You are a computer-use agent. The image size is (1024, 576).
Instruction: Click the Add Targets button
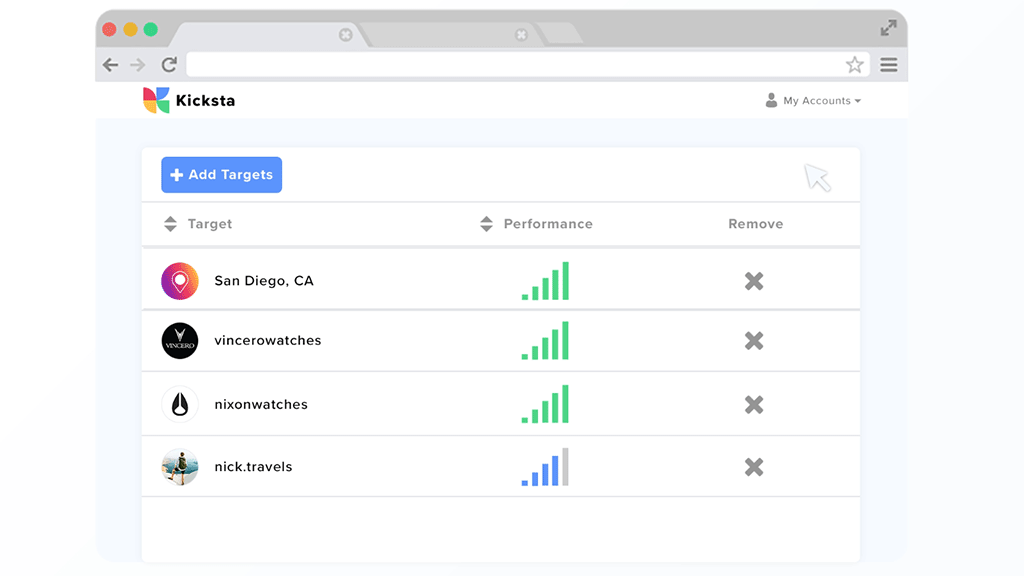pyautogui.click(x=222, y=175)
